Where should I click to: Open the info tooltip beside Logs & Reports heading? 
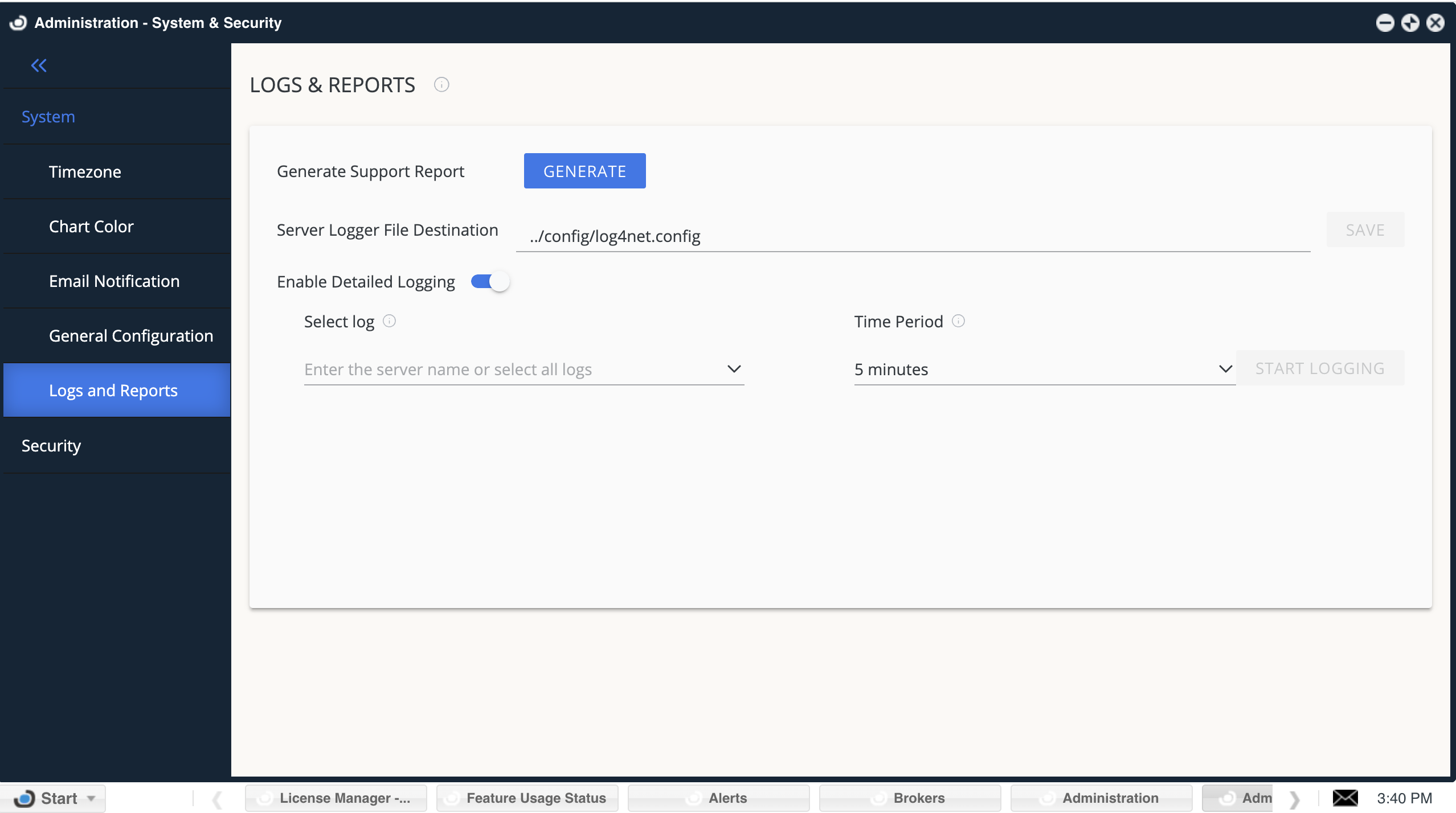point(441,84)
